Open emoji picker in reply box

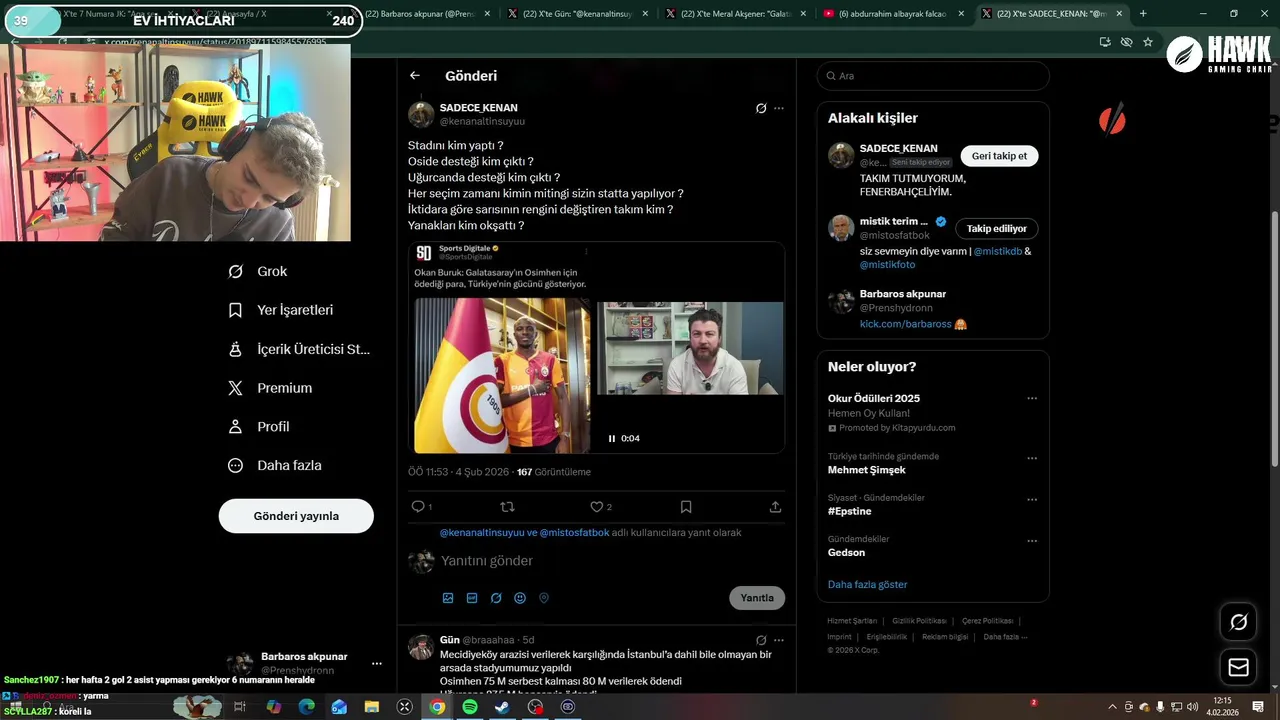point(520,598)
